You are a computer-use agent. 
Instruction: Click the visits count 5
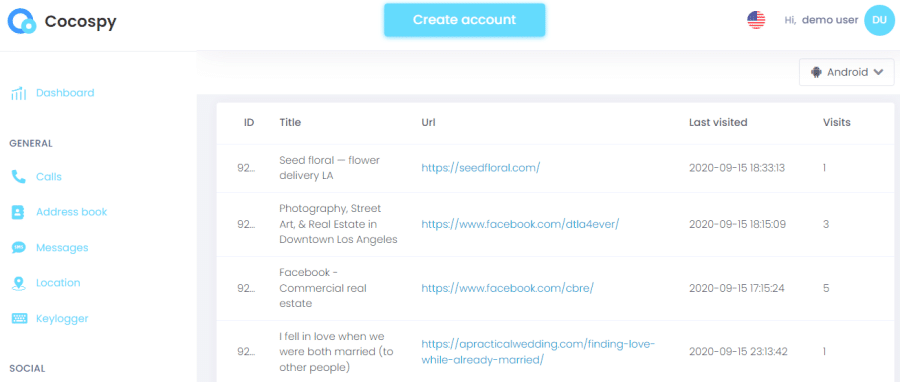[x=826, y=288]
